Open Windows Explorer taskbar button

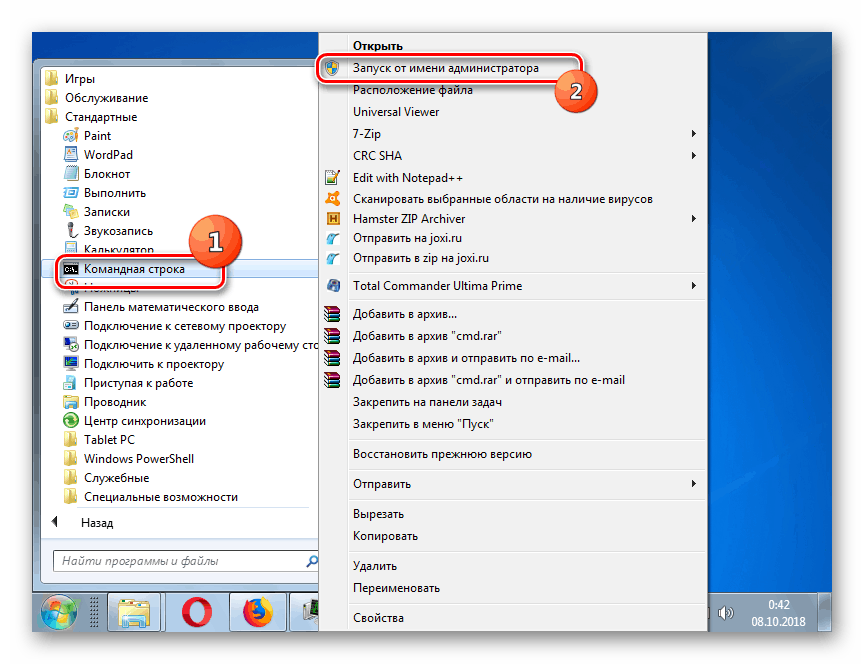tap(134, 612)
